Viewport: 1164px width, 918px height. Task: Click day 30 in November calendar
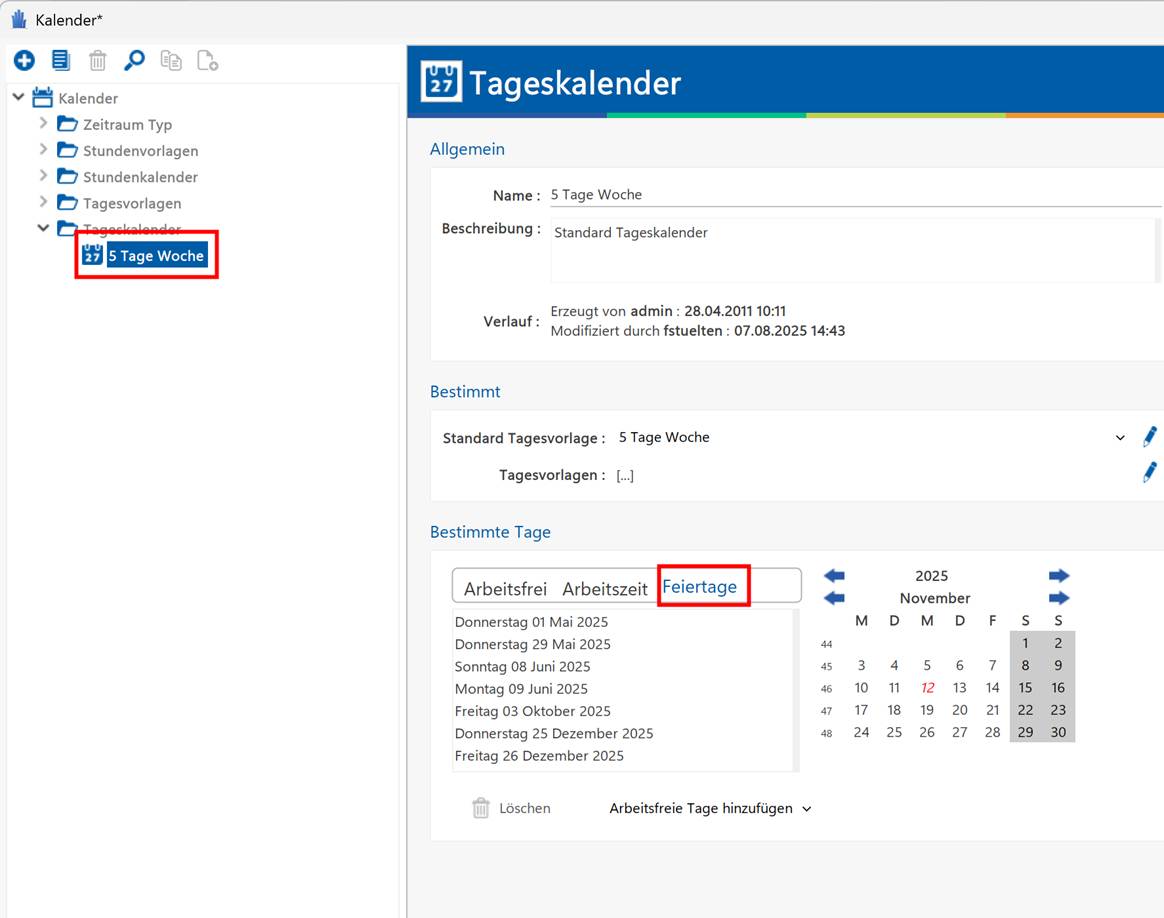point(1058,732)
